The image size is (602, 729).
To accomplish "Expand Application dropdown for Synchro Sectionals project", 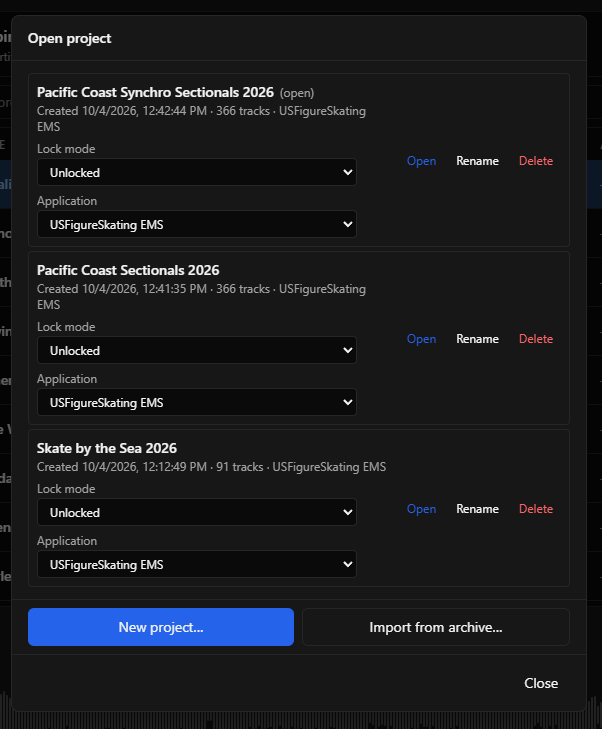I will click(x=197, y=225).
